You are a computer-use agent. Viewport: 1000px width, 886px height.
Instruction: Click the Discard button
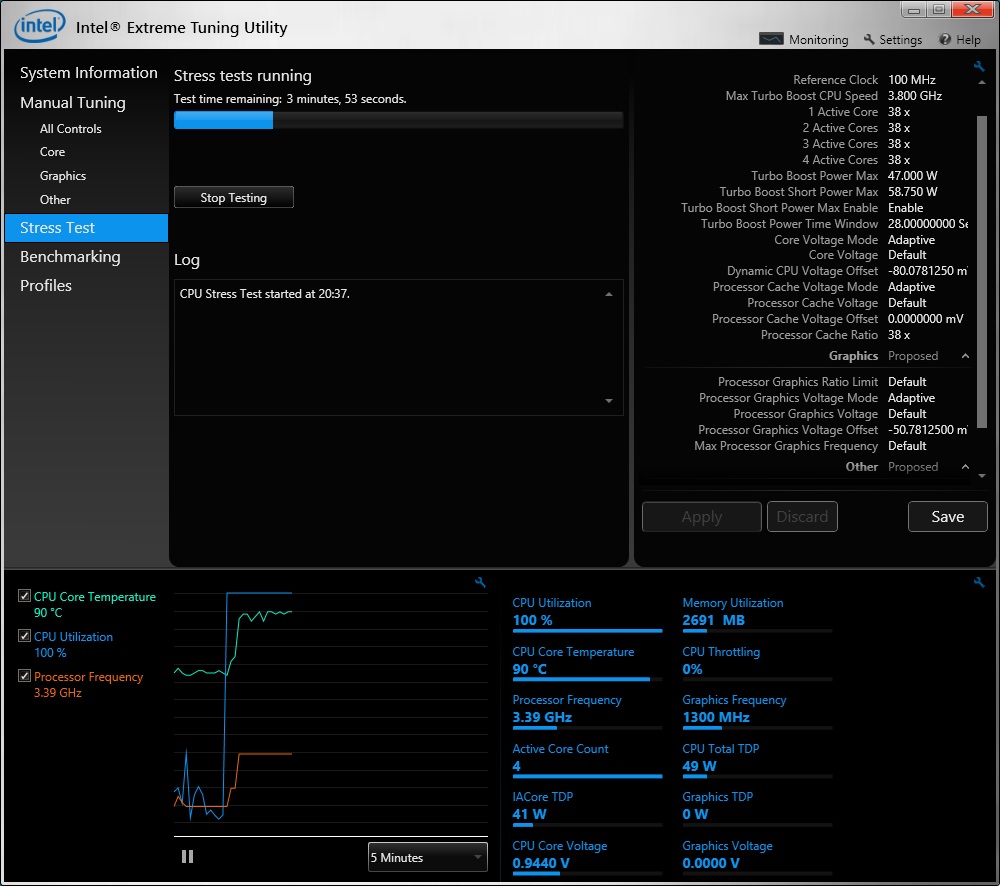point(802,517)
